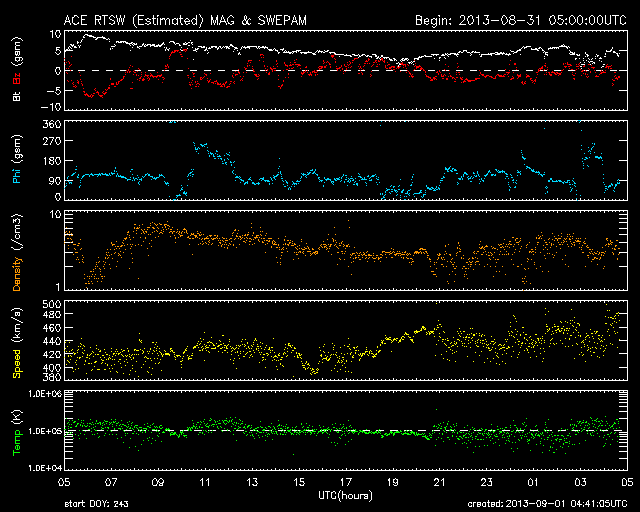Click the '400' tick on the Speed axis
This screenshot has height=512, width=640.
52,367
